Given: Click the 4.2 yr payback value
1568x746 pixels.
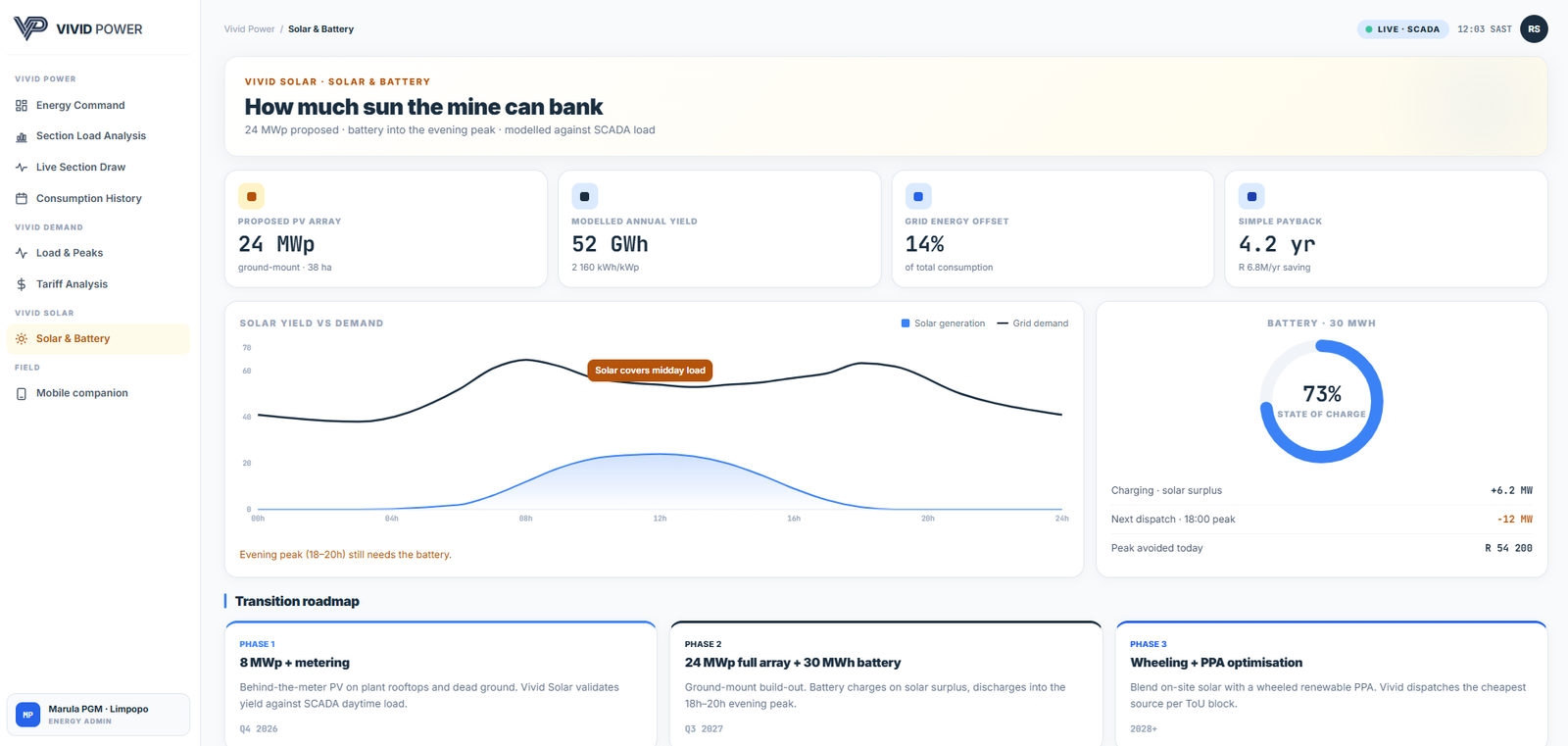Looking at the screenshot, I should 1277,244.
